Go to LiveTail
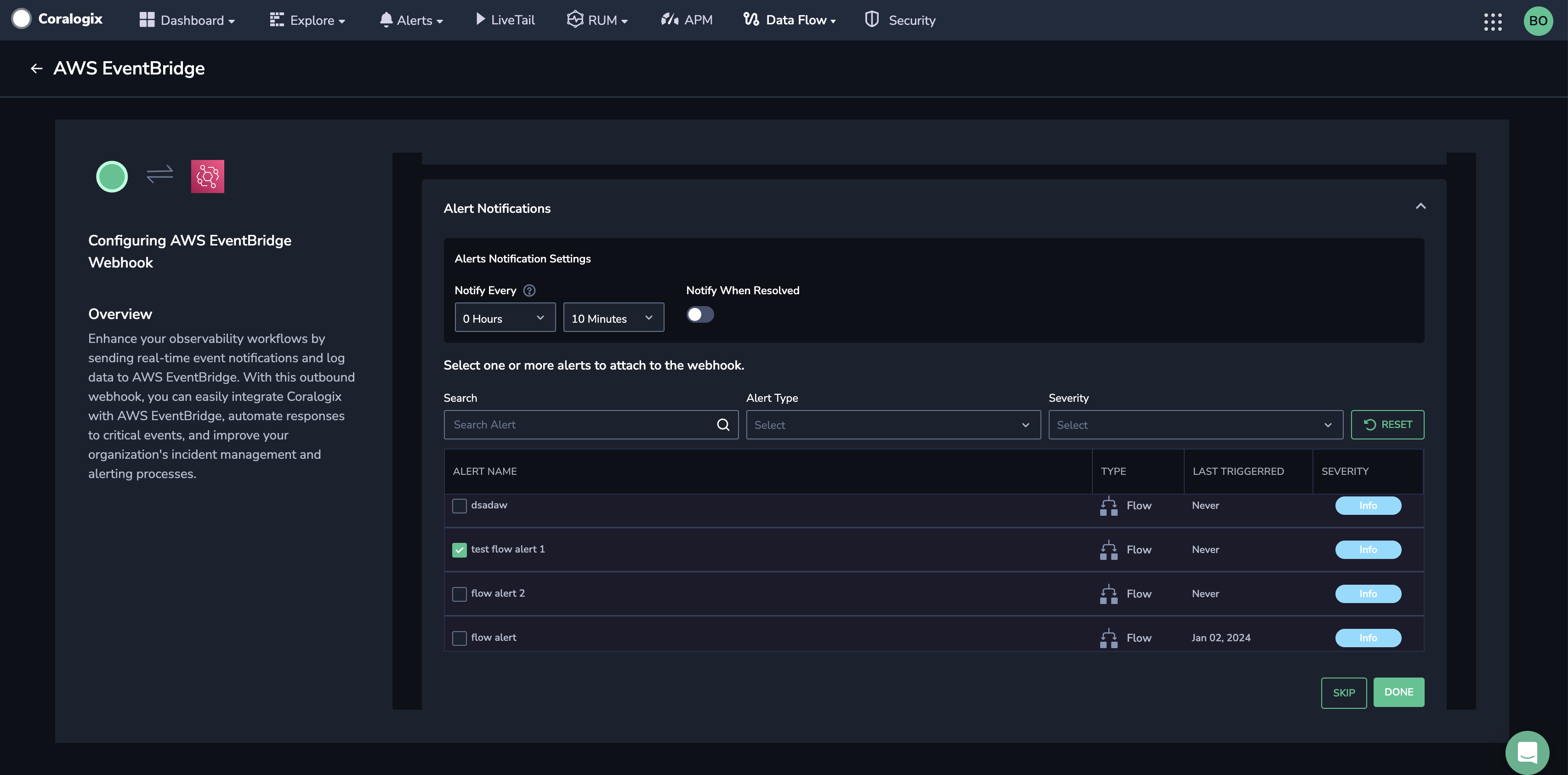This screenshot has height=775, width=1568. coord(505,20)
